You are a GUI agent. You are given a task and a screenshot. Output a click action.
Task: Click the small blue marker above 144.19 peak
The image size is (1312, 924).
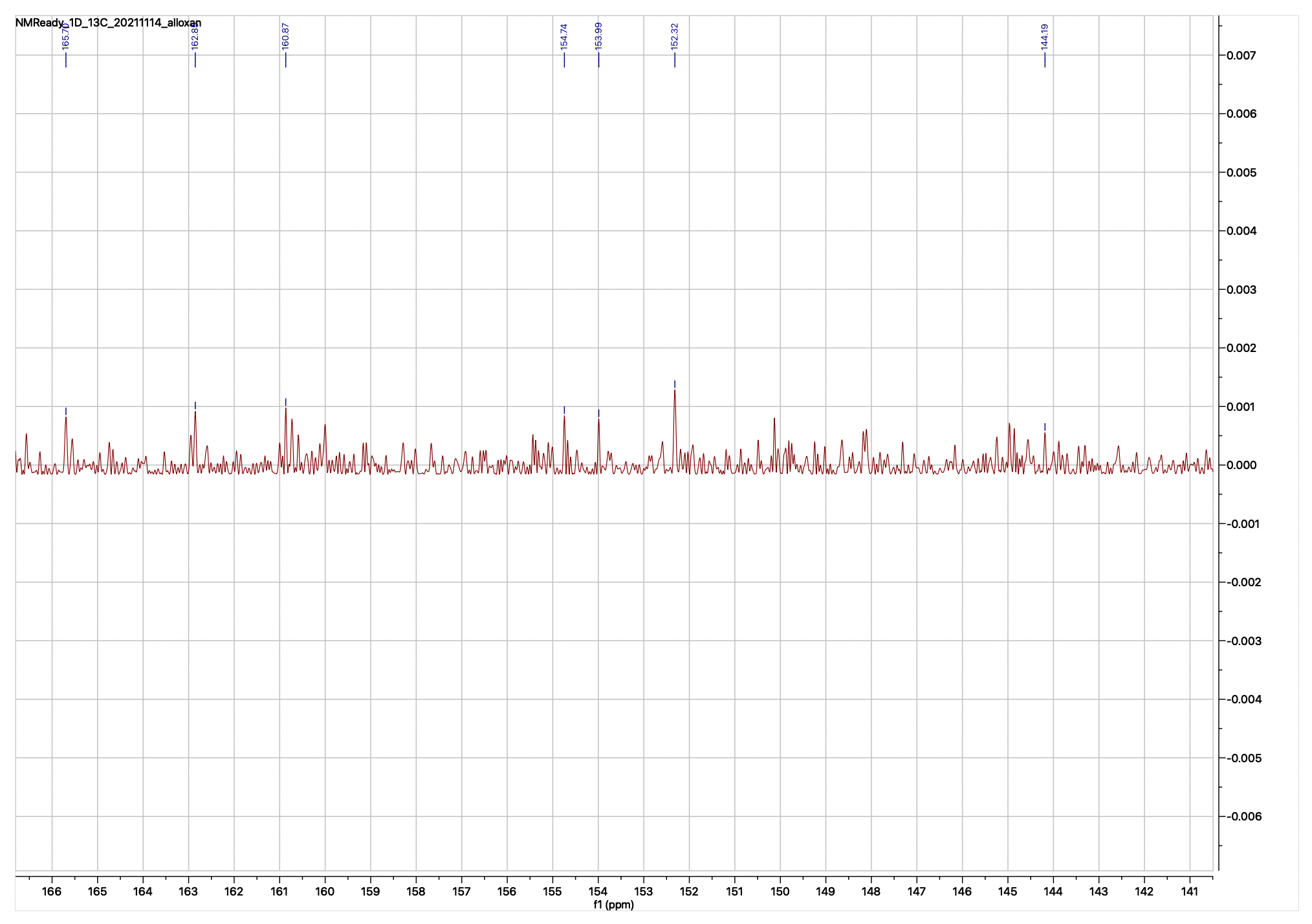click(1044, 426)
